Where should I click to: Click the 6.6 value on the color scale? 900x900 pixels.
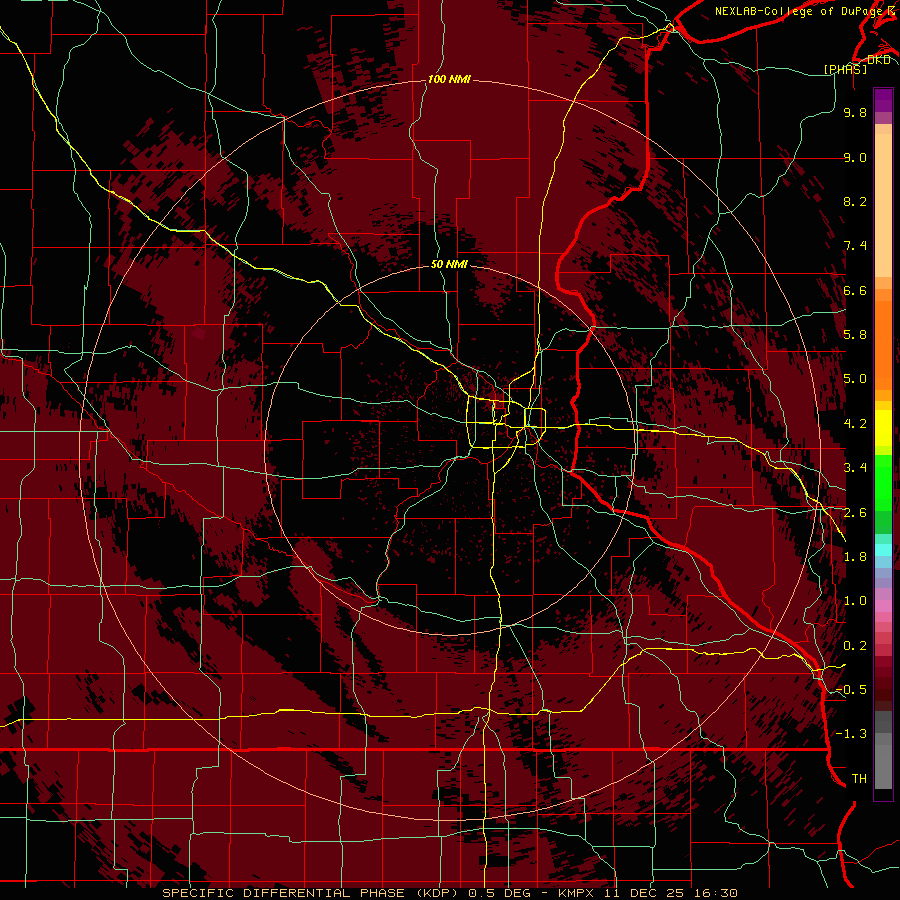[855, 290]
